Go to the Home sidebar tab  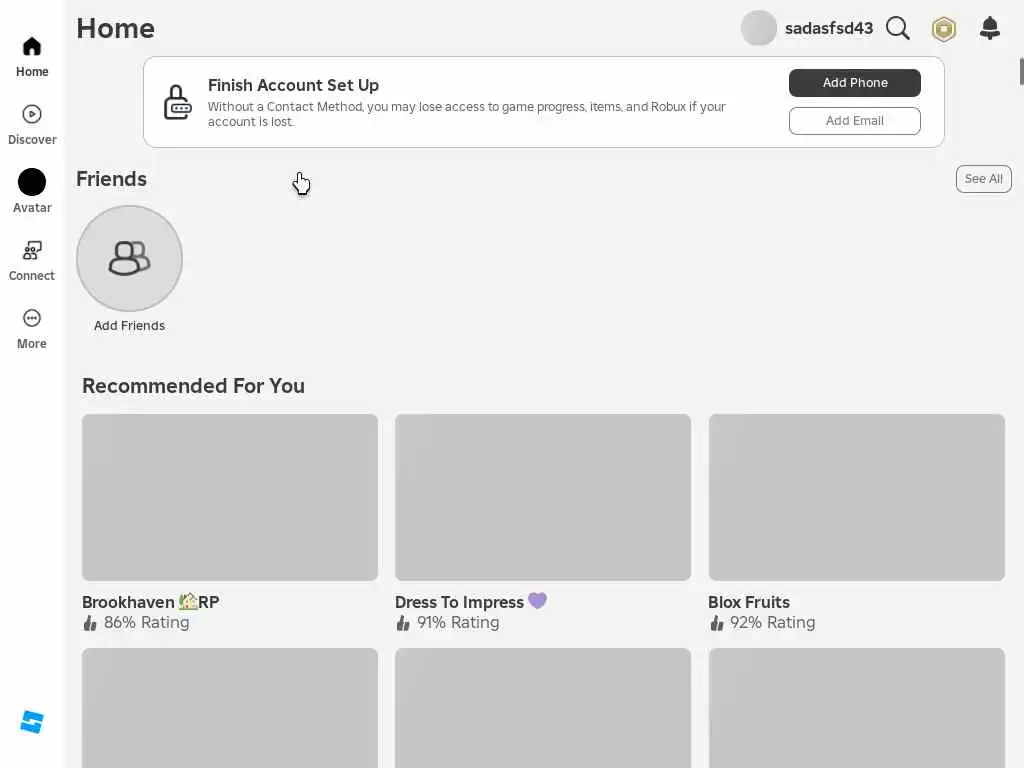pos(32,56)
